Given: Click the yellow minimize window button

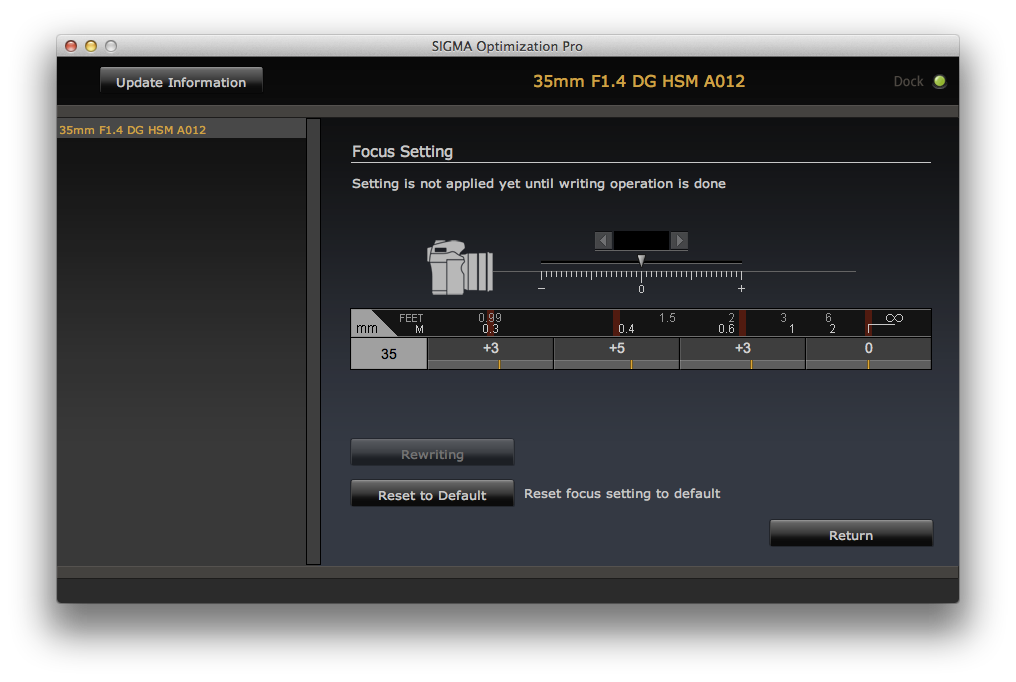Looking at the screenshot, I should [91, 46].
